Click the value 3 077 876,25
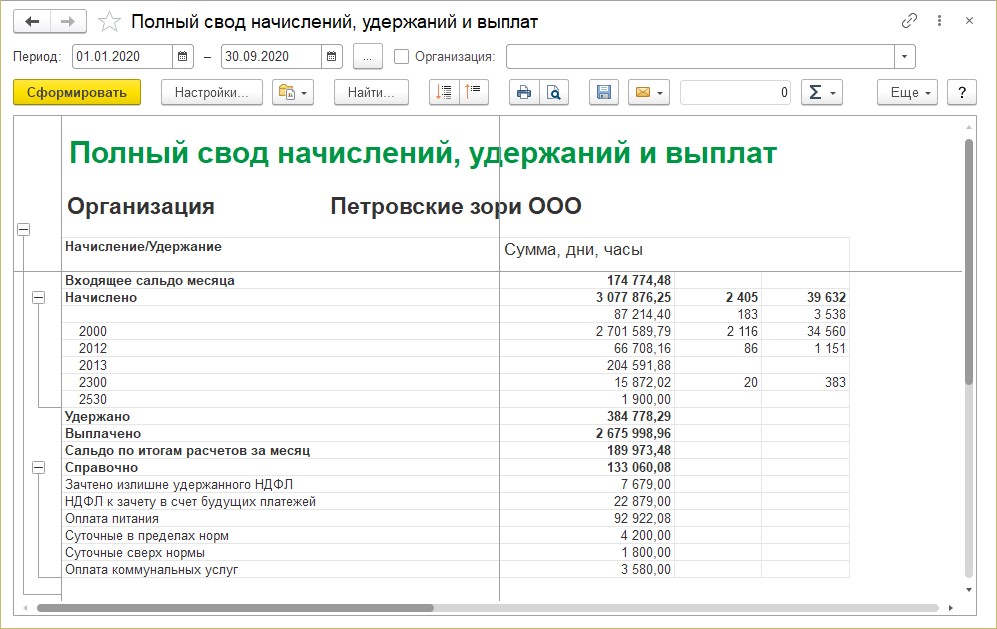Viewport: 997px width, 629px height. (x=633, y=298)
